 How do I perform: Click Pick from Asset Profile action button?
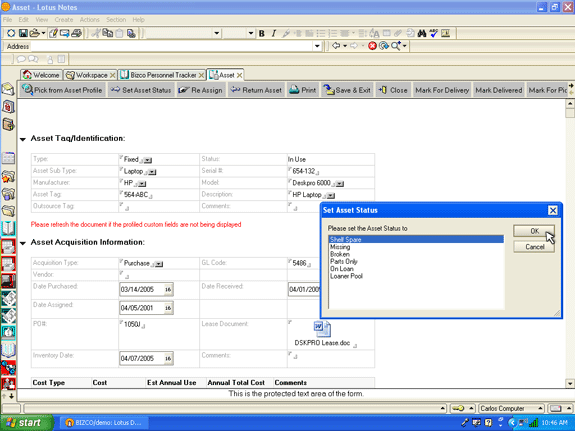pyautogui.click(x=62, y=90)
